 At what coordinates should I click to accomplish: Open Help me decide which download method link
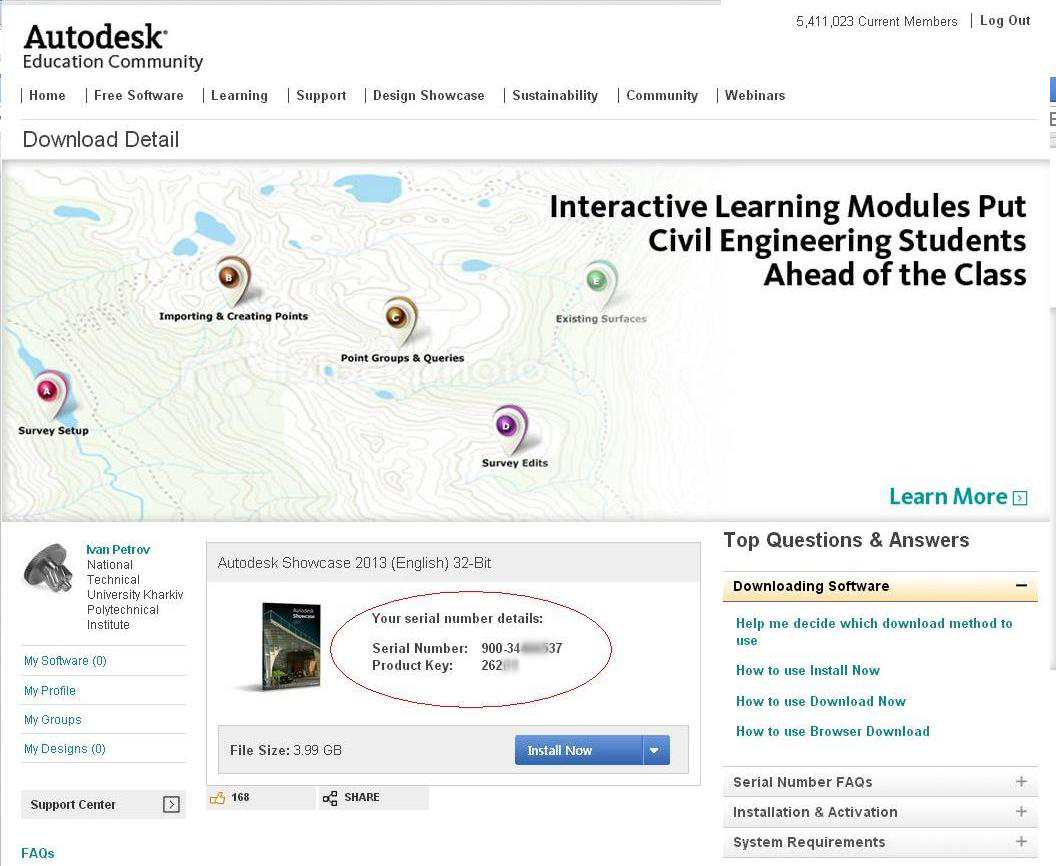[x=874, y=632]
